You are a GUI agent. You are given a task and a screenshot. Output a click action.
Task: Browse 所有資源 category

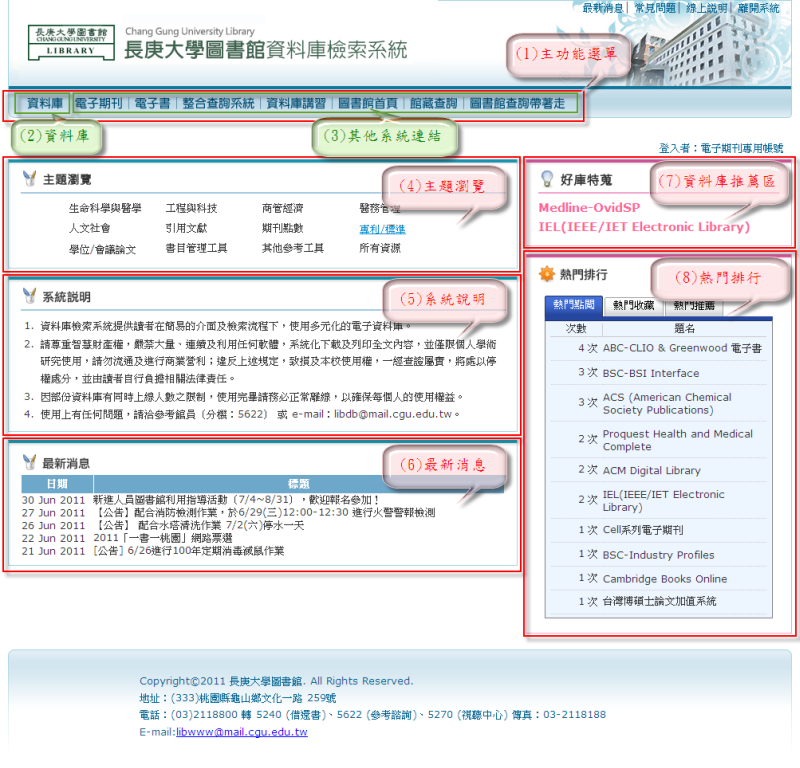(x=380, y=248)
